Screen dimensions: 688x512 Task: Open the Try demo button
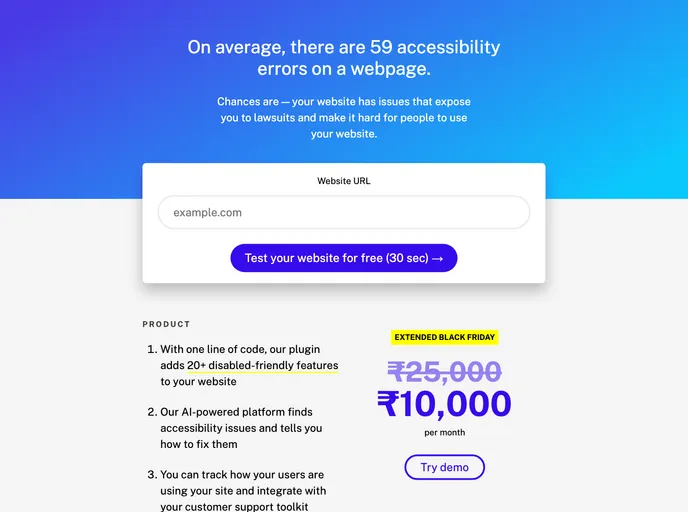444,467
